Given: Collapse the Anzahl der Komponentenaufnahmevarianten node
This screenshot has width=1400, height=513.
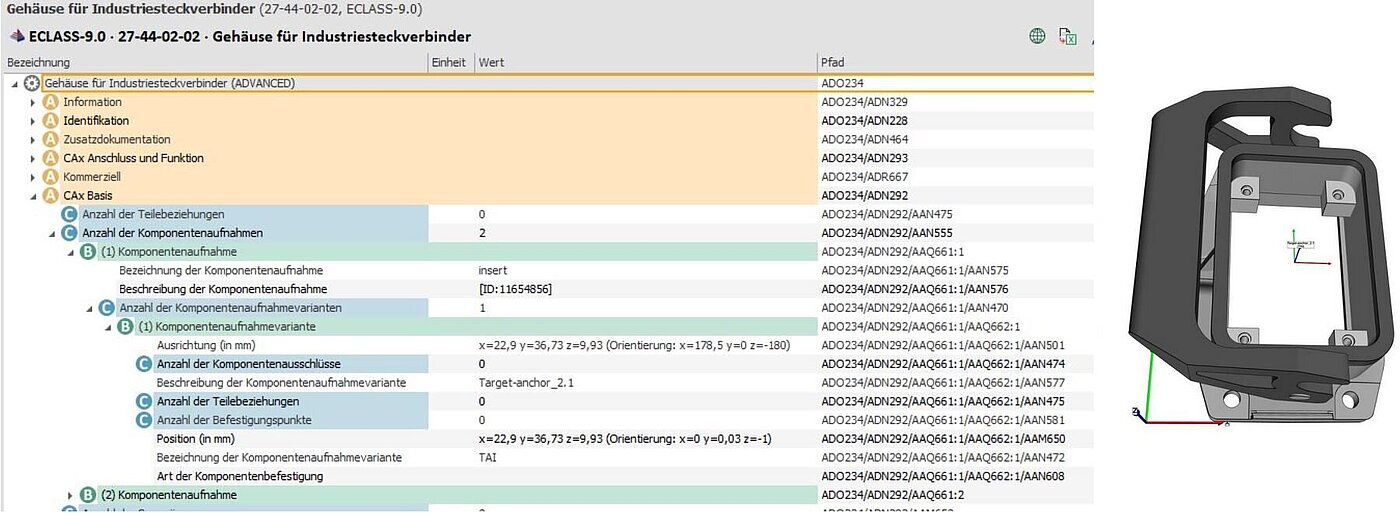Looking at the screenshot, I should 89,308.
